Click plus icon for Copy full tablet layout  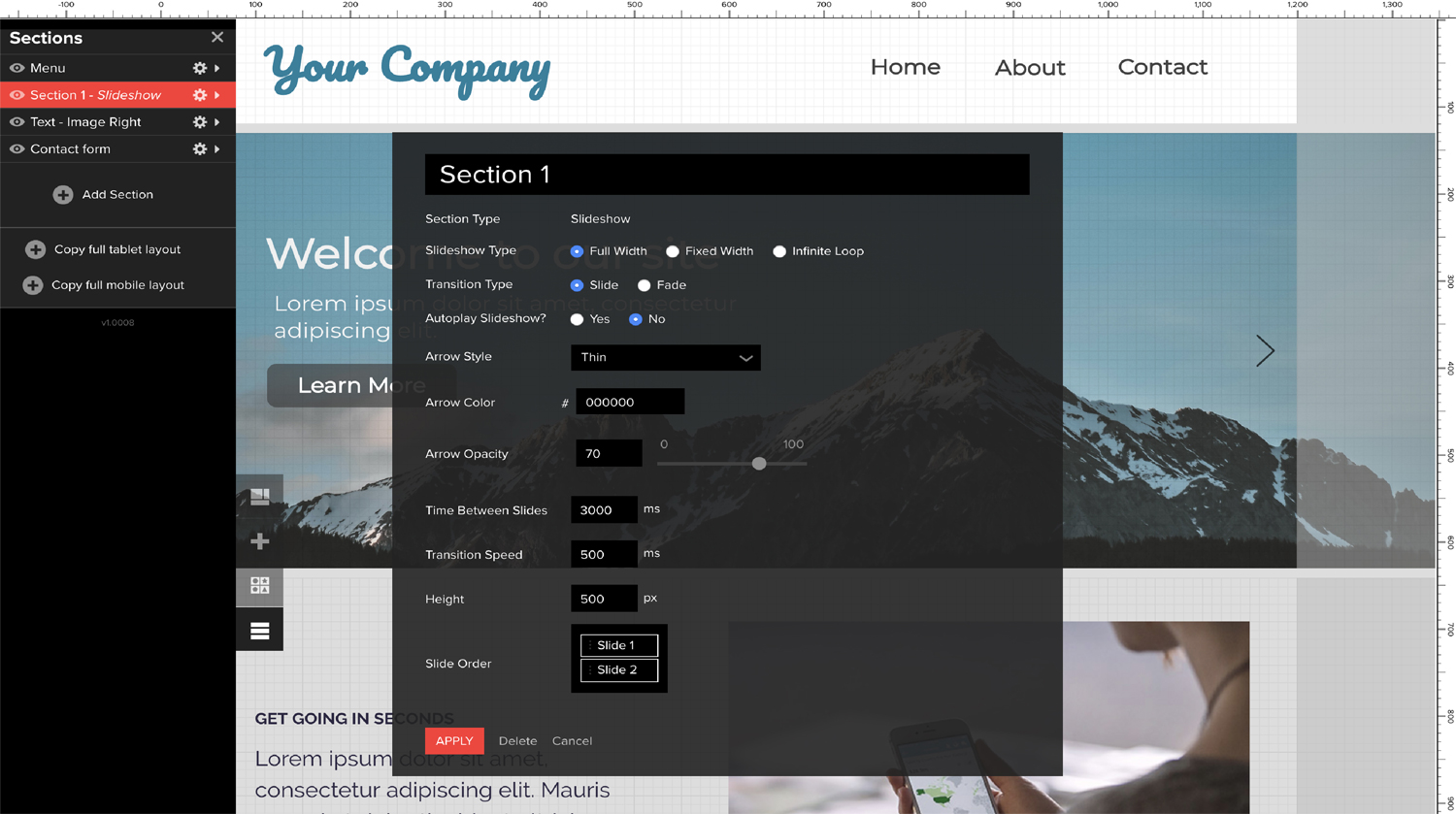[35, 250]
